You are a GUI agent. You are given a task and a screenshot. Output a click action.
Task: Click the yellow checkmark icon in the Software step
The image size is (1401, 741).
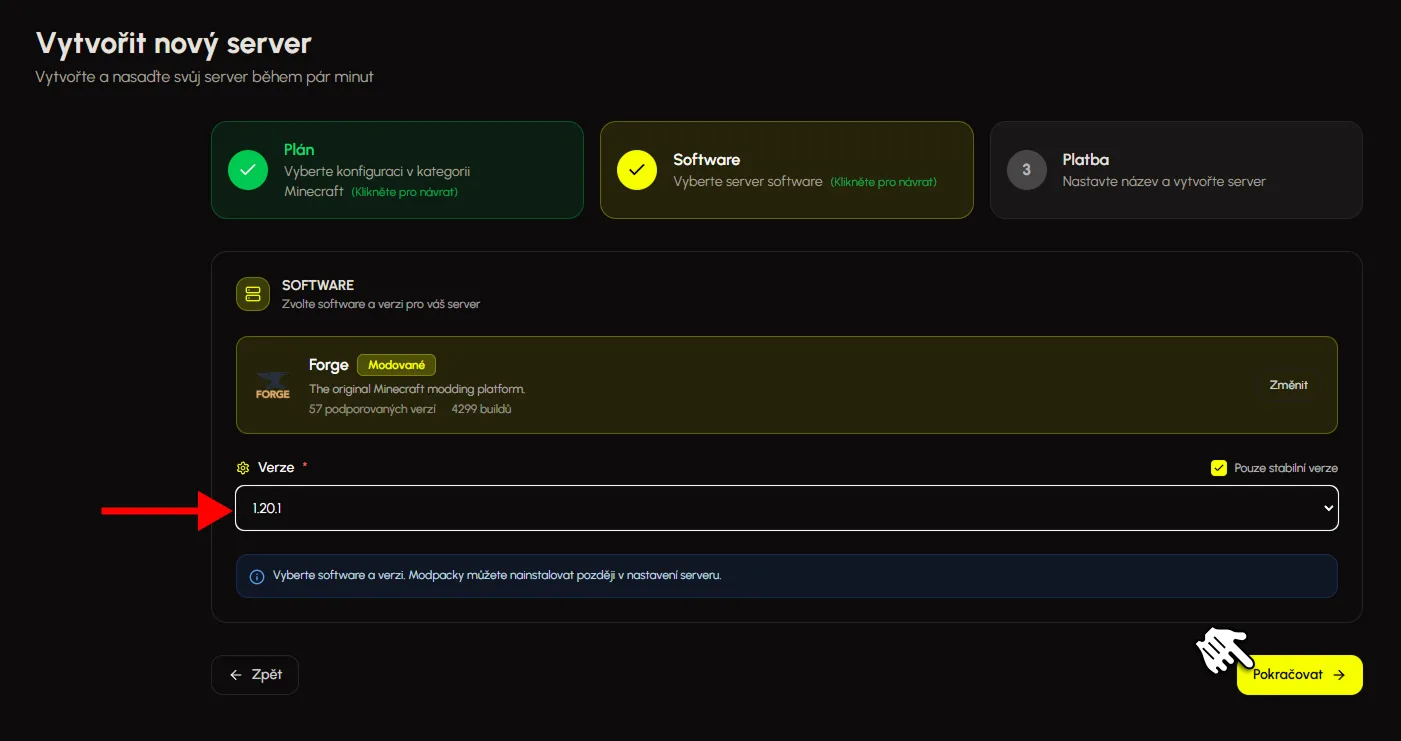637,170
